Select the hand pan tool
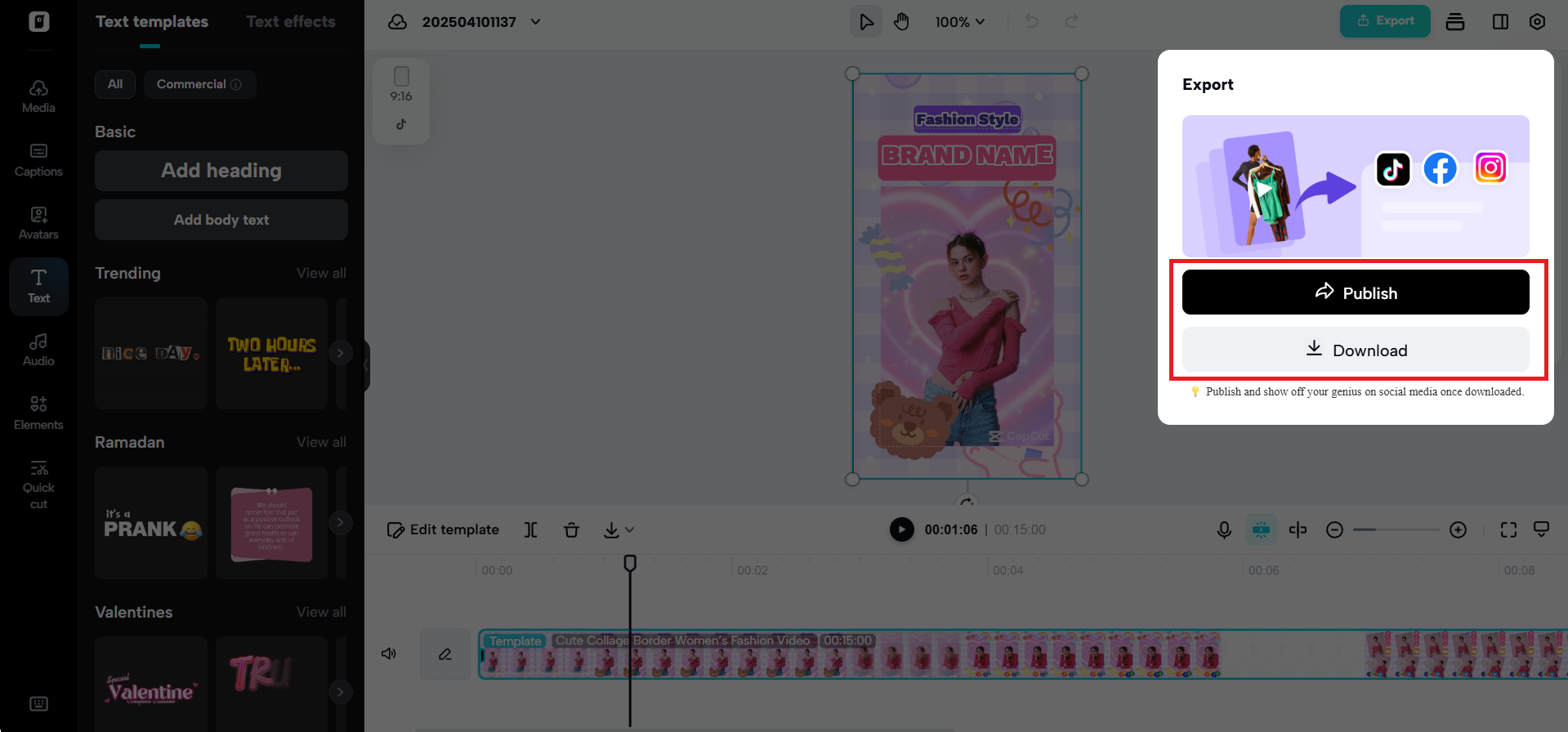Image resolution: width=1568 pixels, height=732 pixels. (901, 22)
